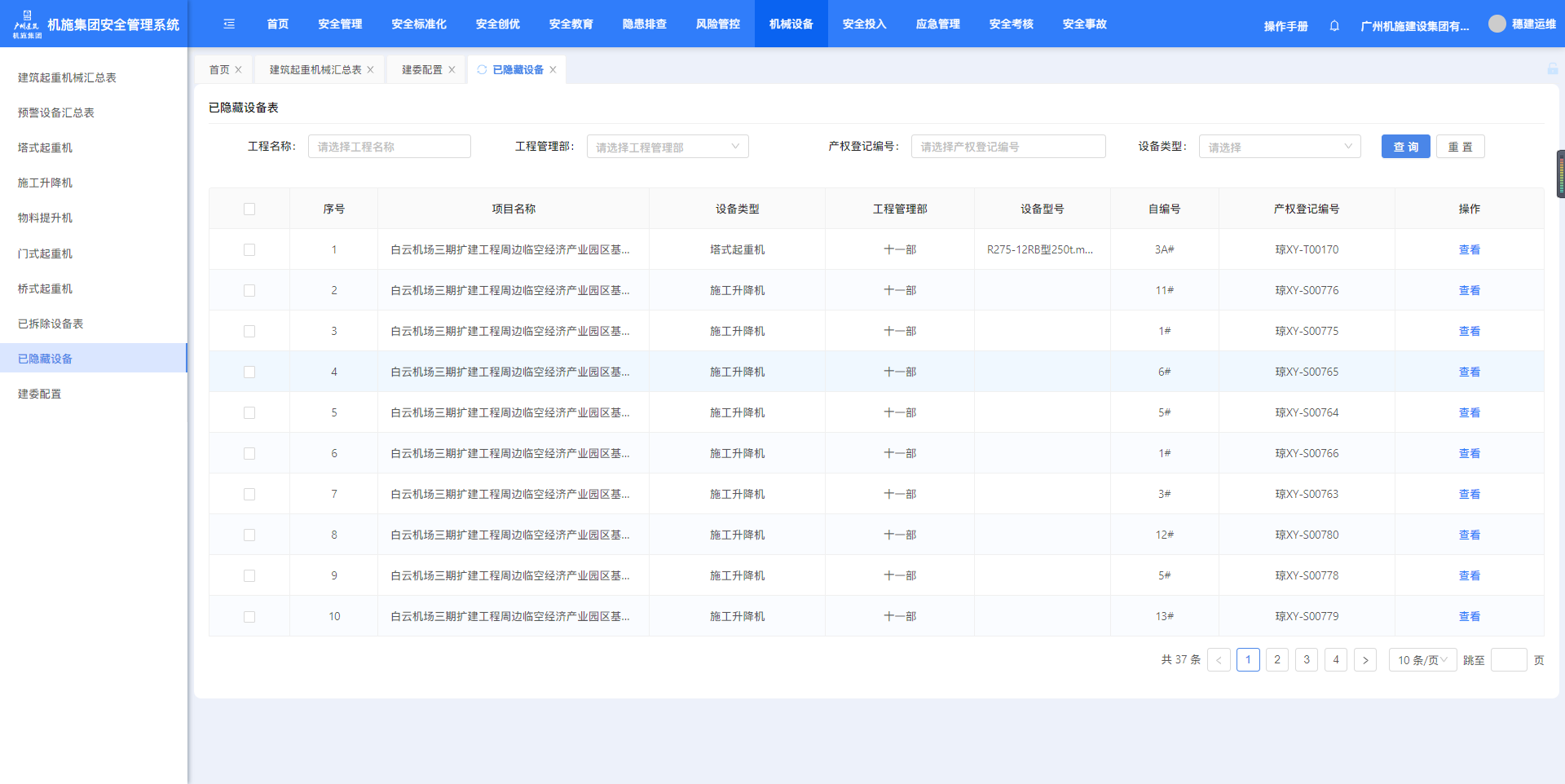
Task: Check the checkbox for row 1
Action: point(249,250)
